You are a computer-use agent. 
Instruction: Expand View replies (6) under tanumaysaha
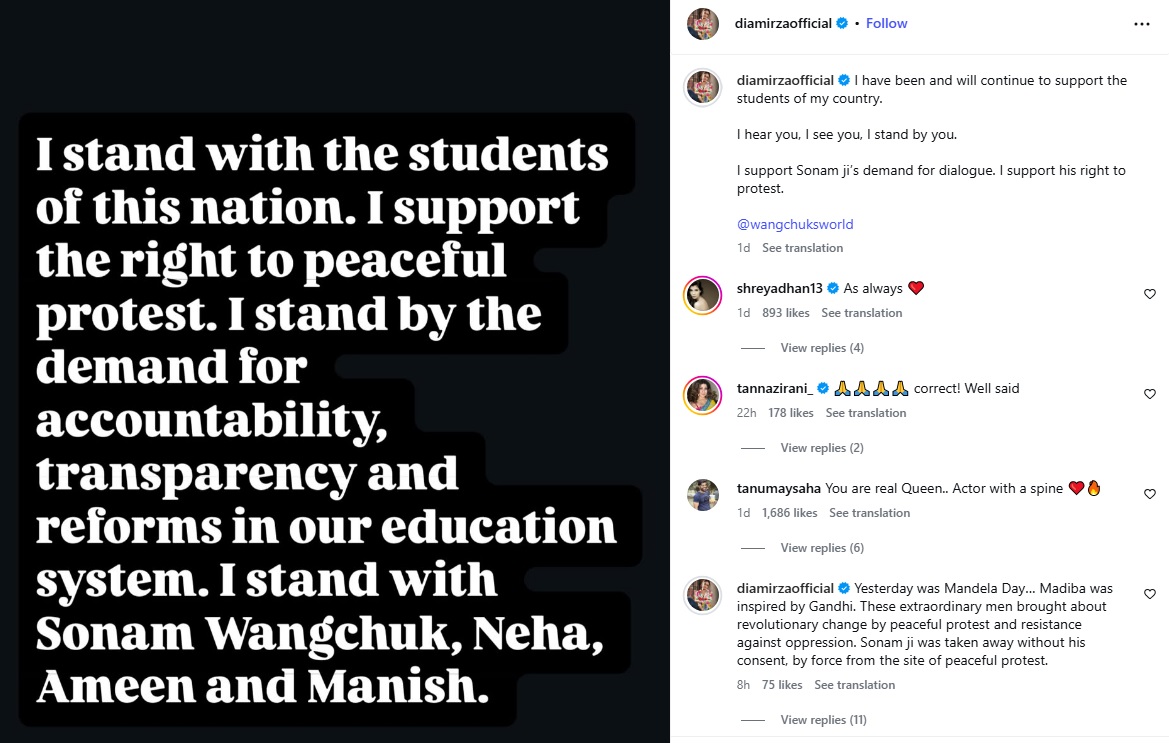coord(822,548)
